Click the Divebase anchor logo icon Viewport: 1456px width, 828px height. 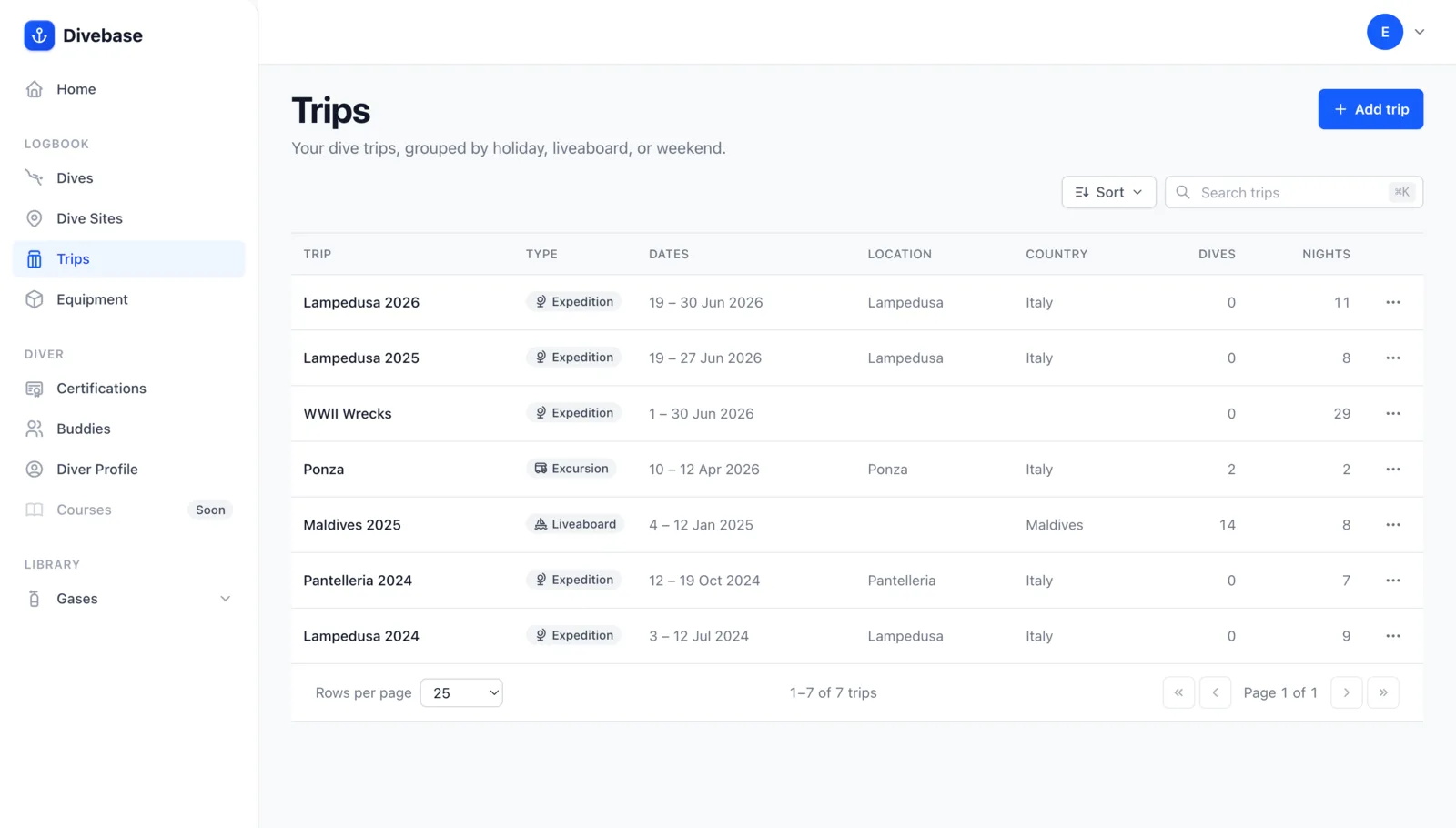pyautogui.click(x=39, y=35)
